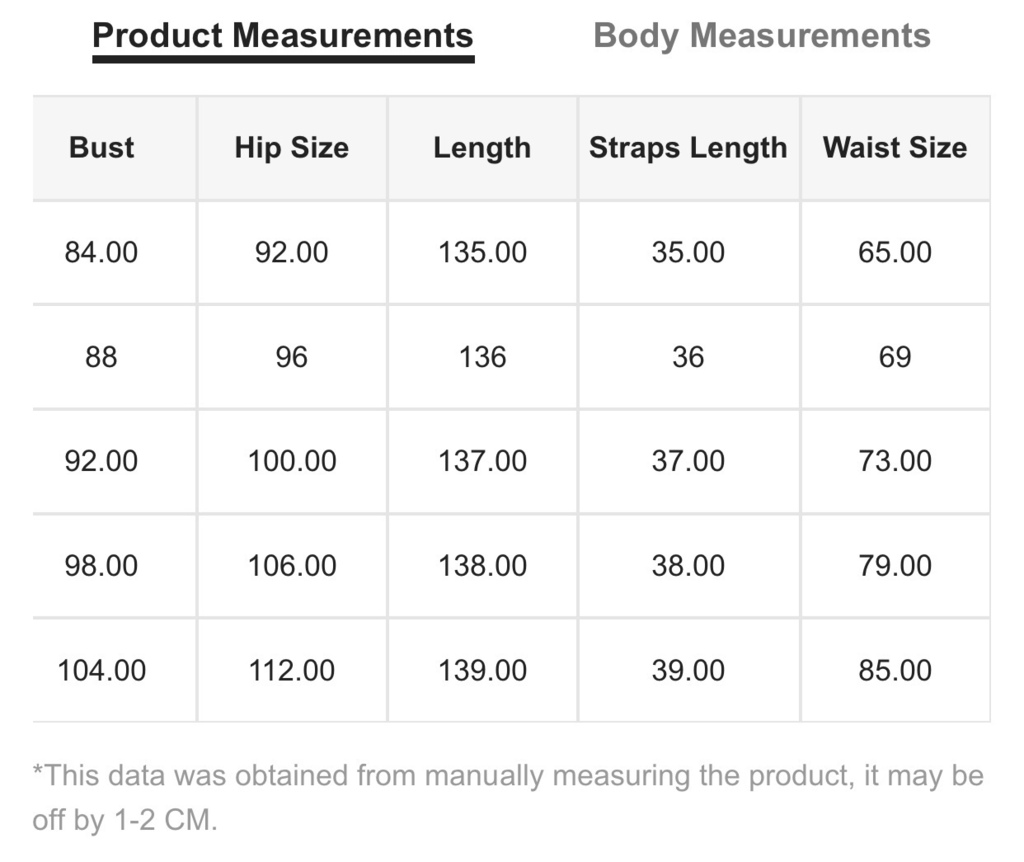Click the 112.00 hip size value

pos(291,671)
